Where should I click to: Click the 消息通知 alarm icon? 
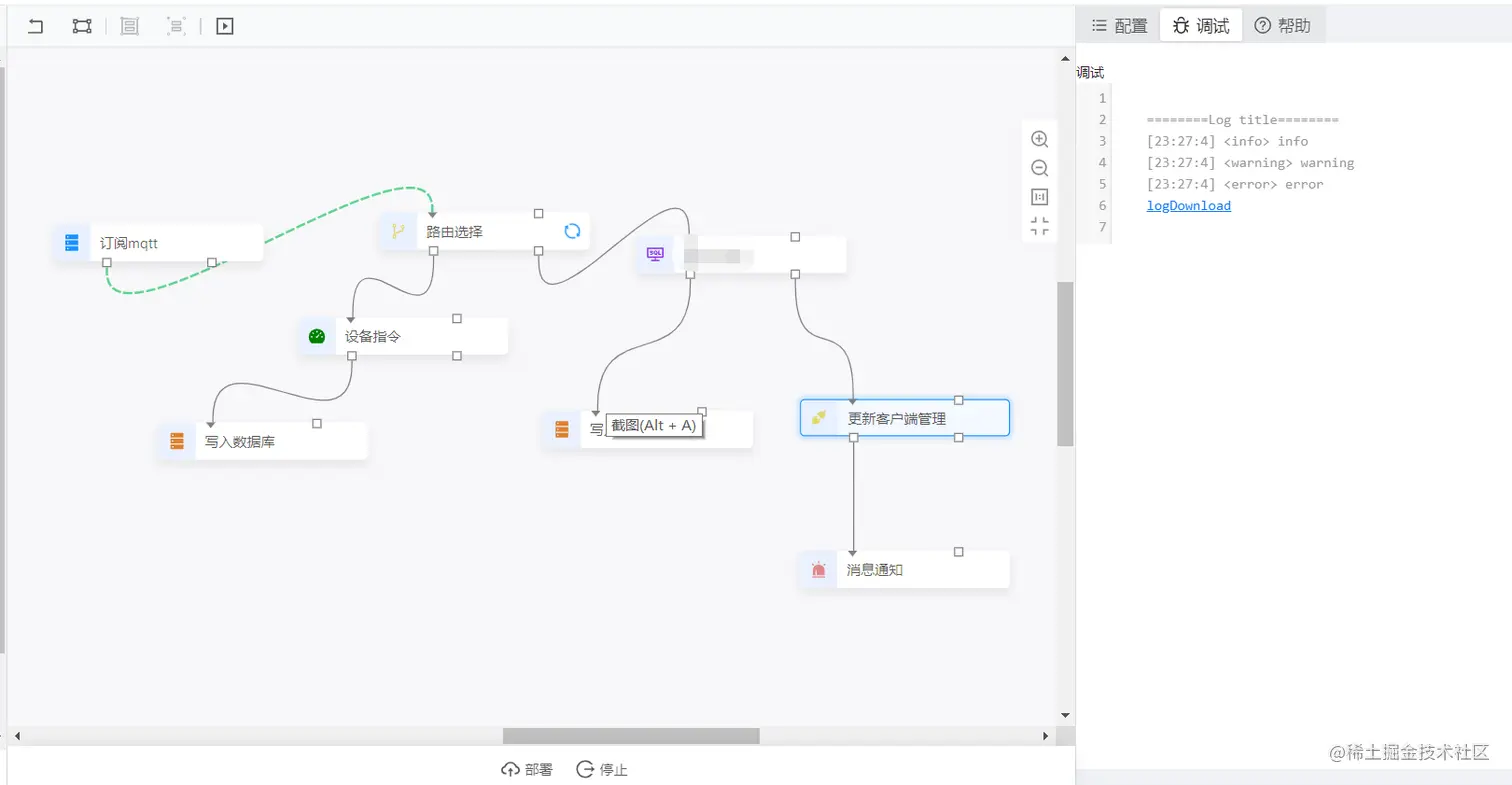[x=819, y=570]
